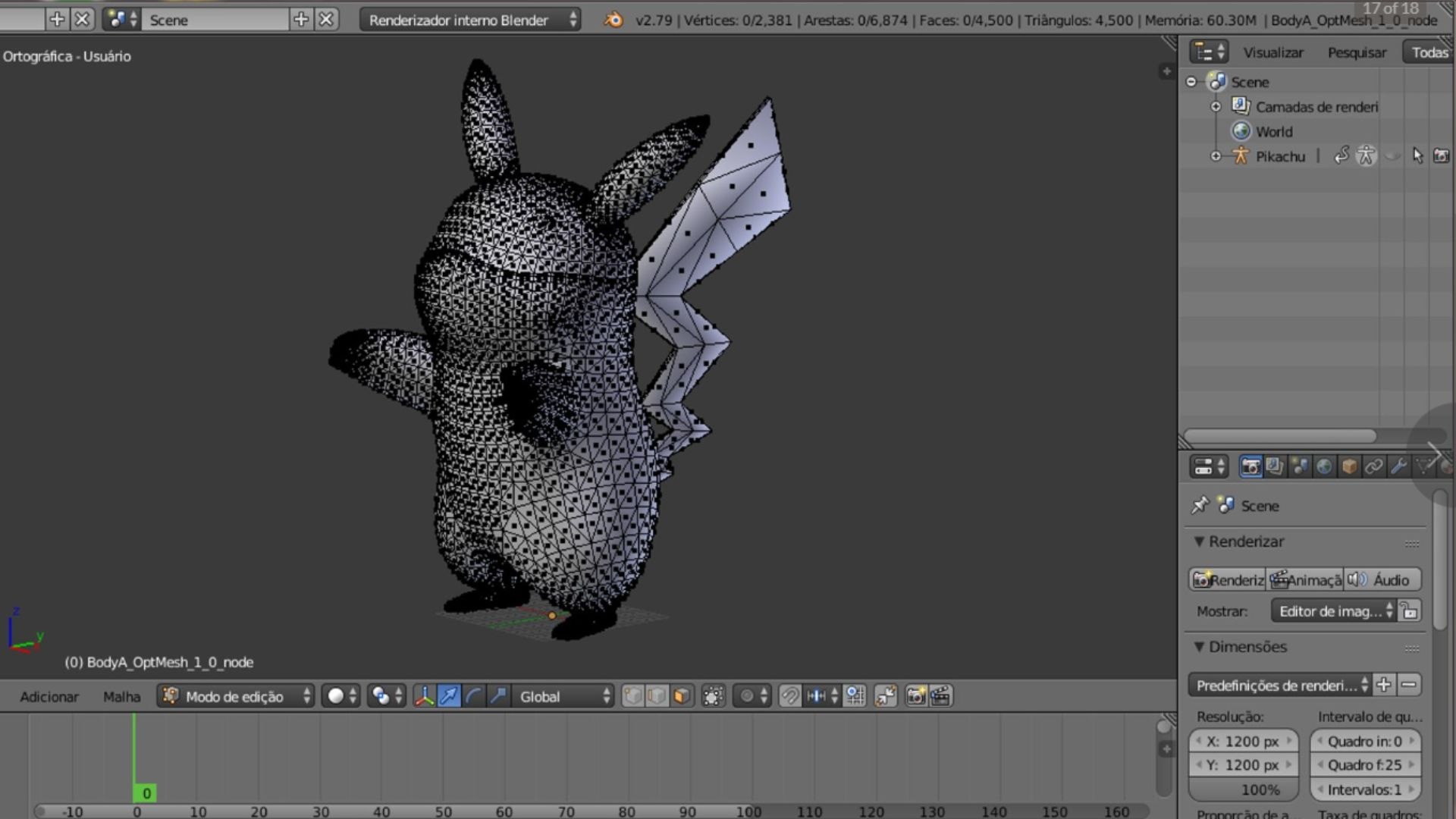Collapse the Renderizar panel
The image size is (1456, 819).
pyautogui.click(x=1199, y=541)
